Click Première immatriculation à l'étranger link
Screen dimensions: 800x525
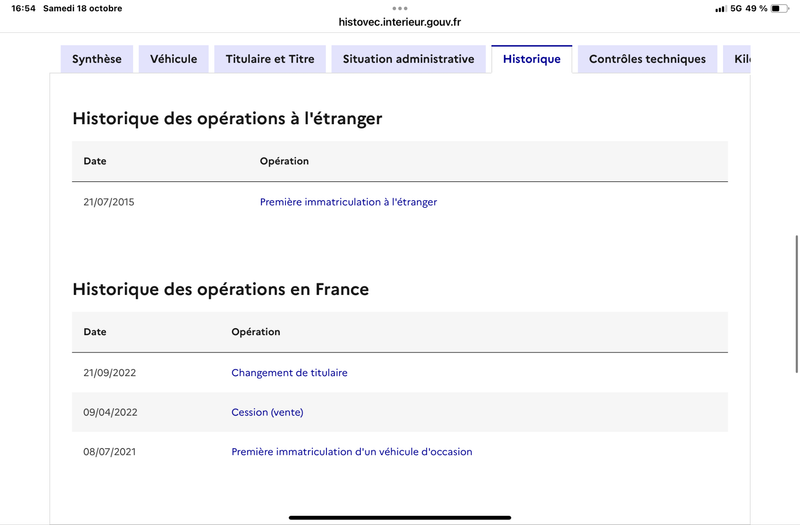click(348, 202)
